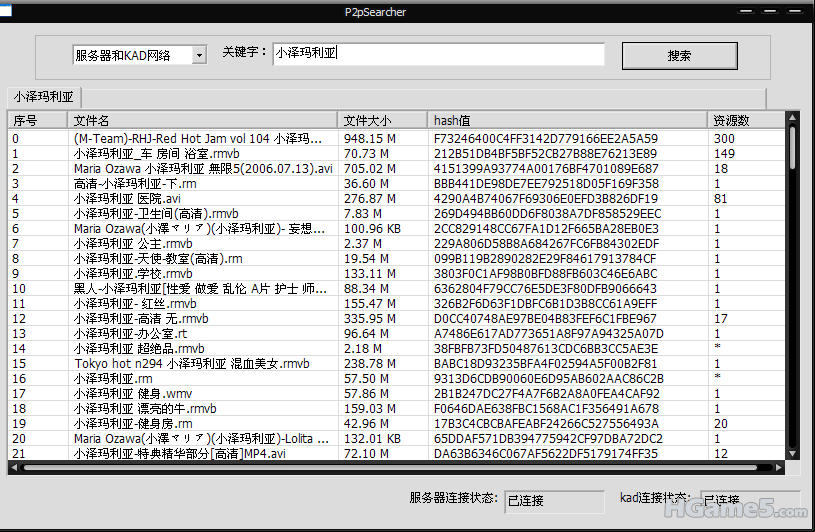Viewport: 815px width, 532px height.
Task: Click the horizontal scrollbar left arrow
Action: (x=16, y=467)
